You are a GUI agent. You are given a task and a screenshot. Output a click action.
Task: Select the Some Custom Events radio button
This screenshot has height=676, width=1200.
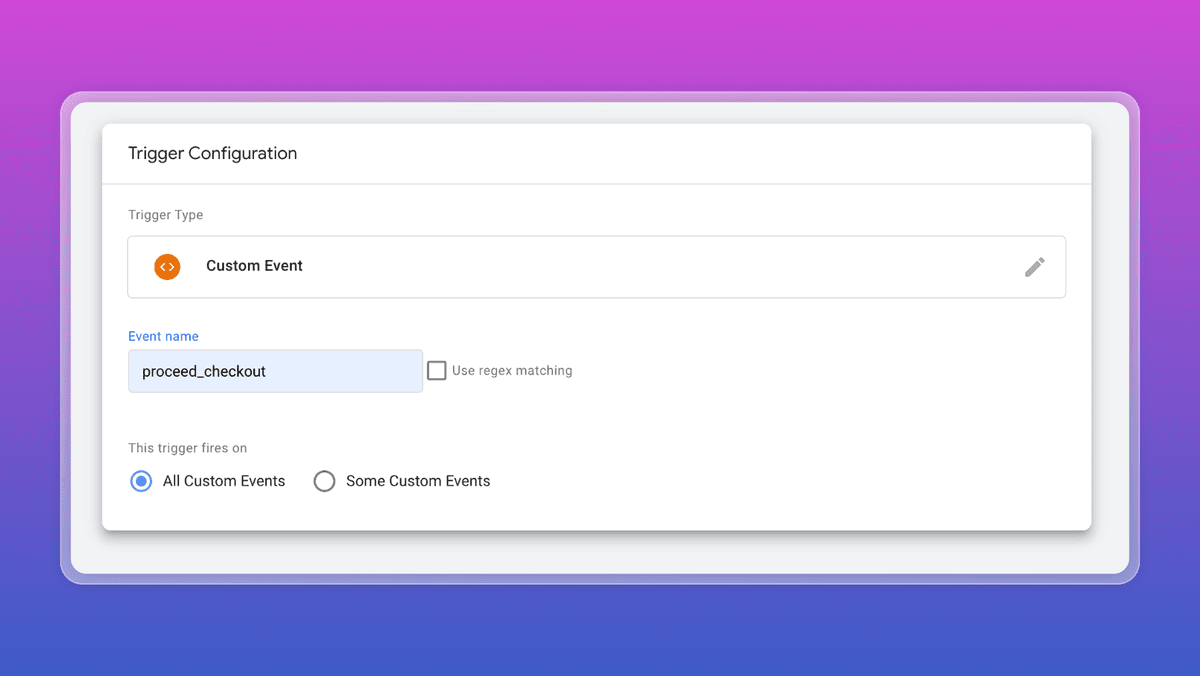[x=324, y=481]
